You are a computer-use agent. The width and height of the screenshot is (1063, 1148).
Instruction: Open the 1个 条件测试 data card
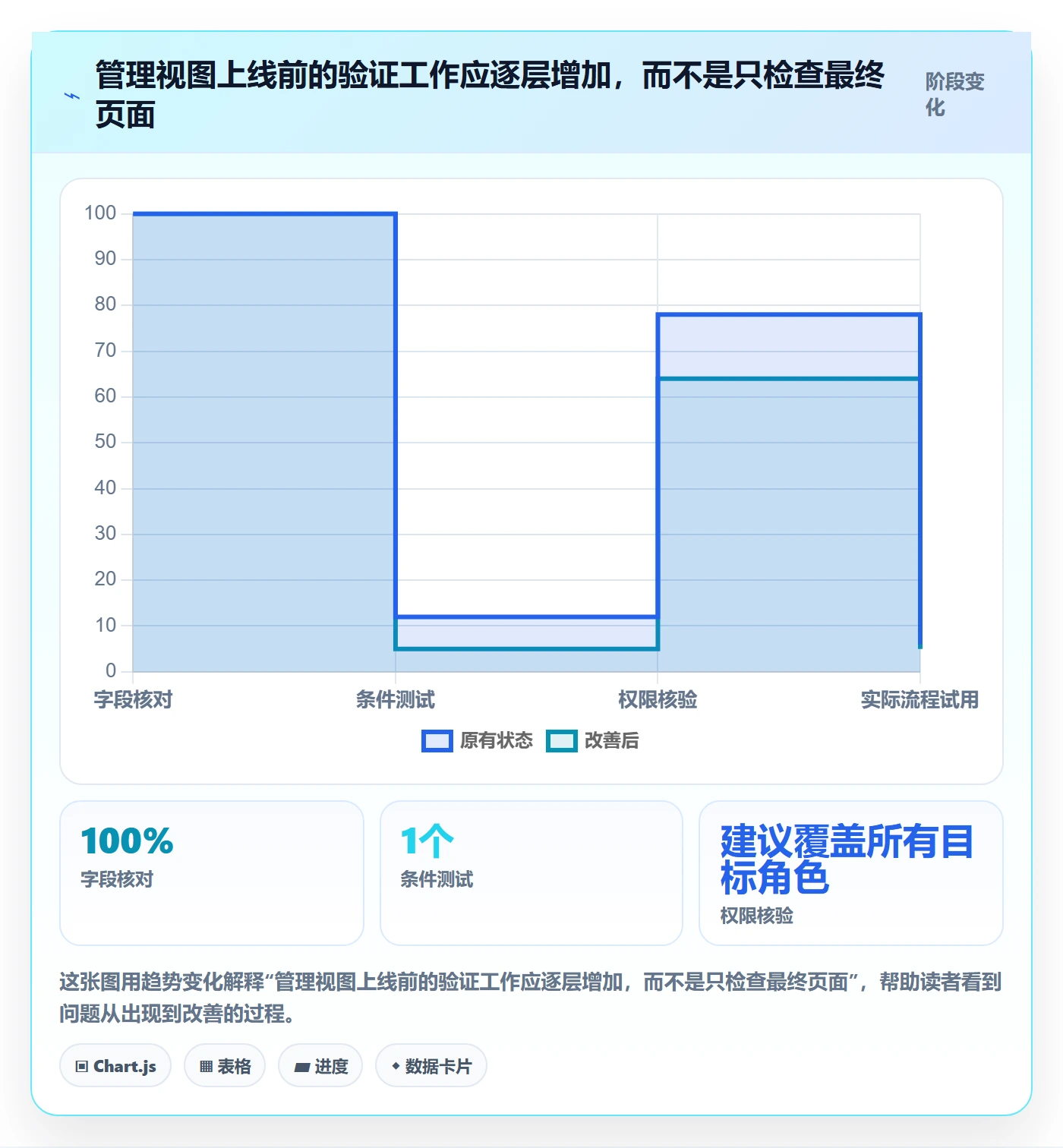click(531, 873)
